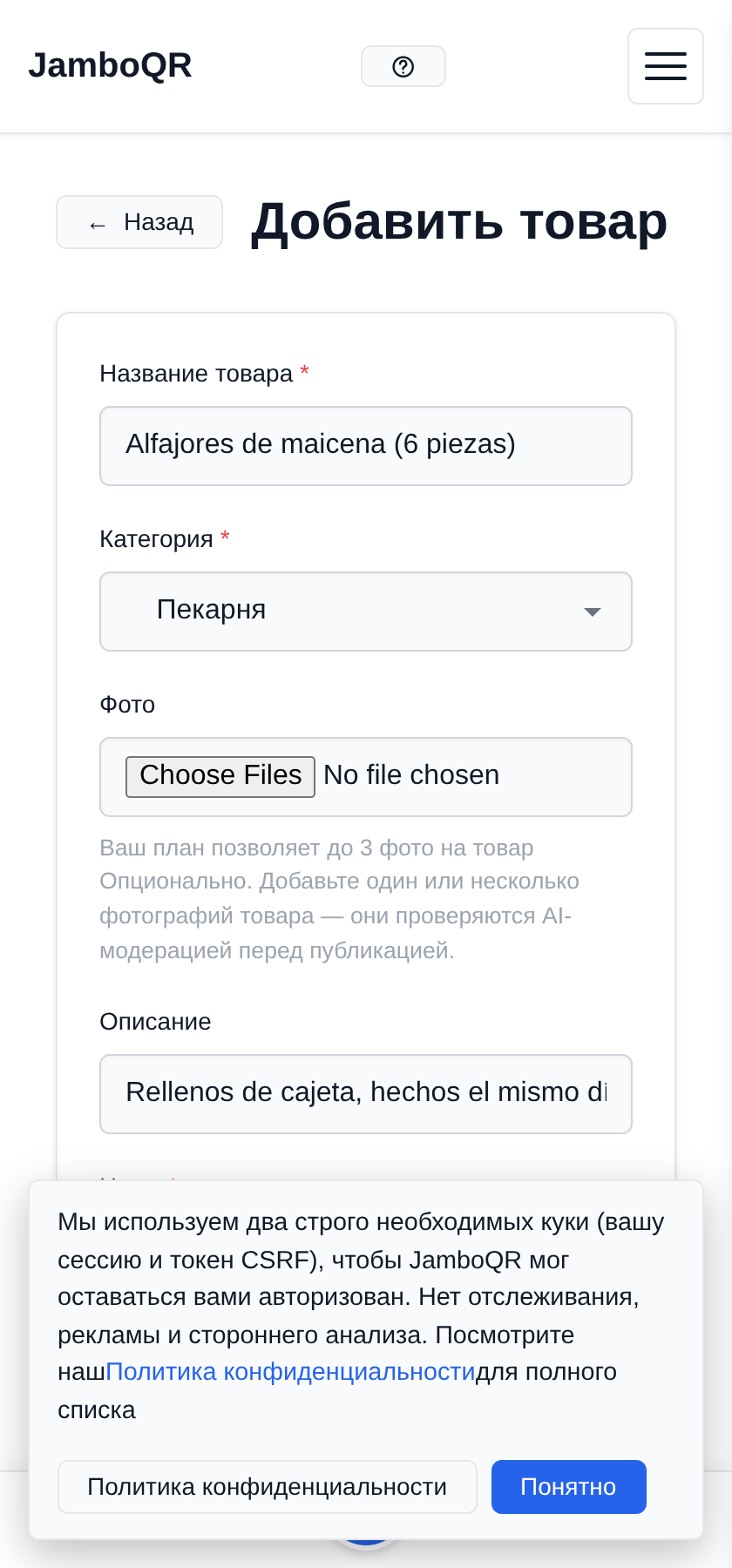
Task: Click the Политика конфиденциальности button in cookie banner
Action: pos(268,1487)
